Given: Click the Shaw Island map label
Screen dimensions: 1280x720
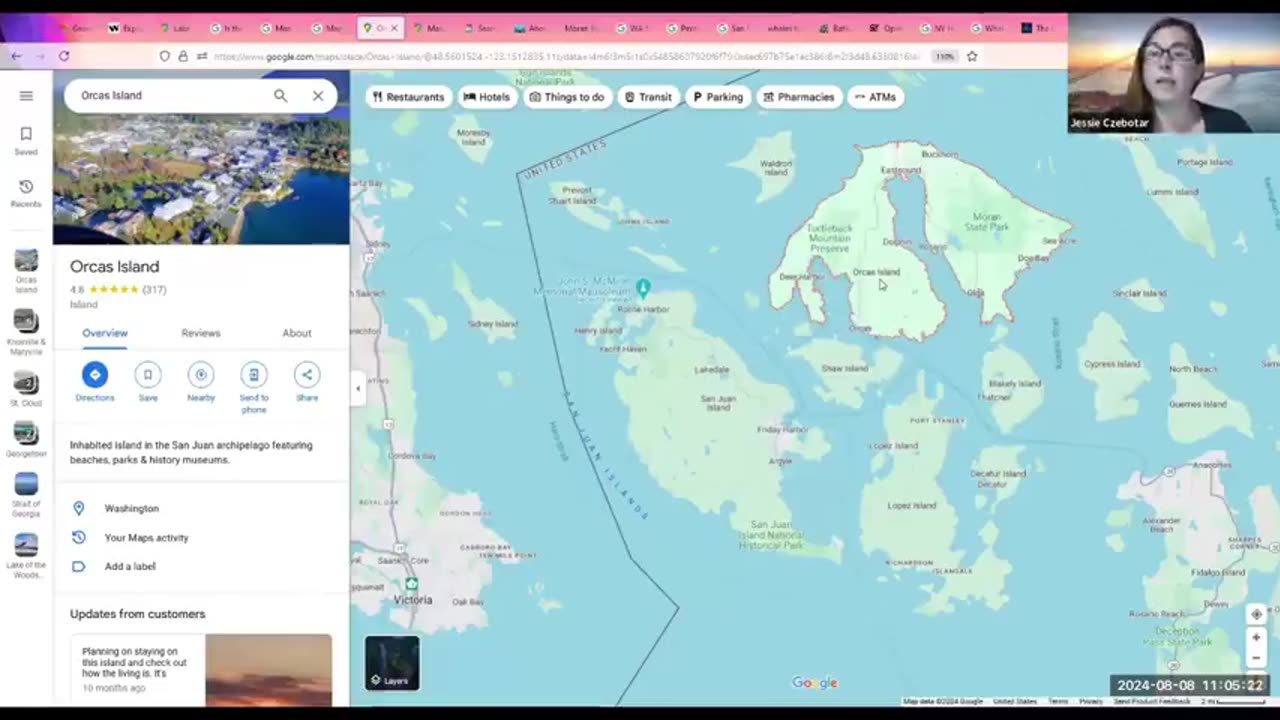Looking at the screenshot, I should tap(845, 368).
